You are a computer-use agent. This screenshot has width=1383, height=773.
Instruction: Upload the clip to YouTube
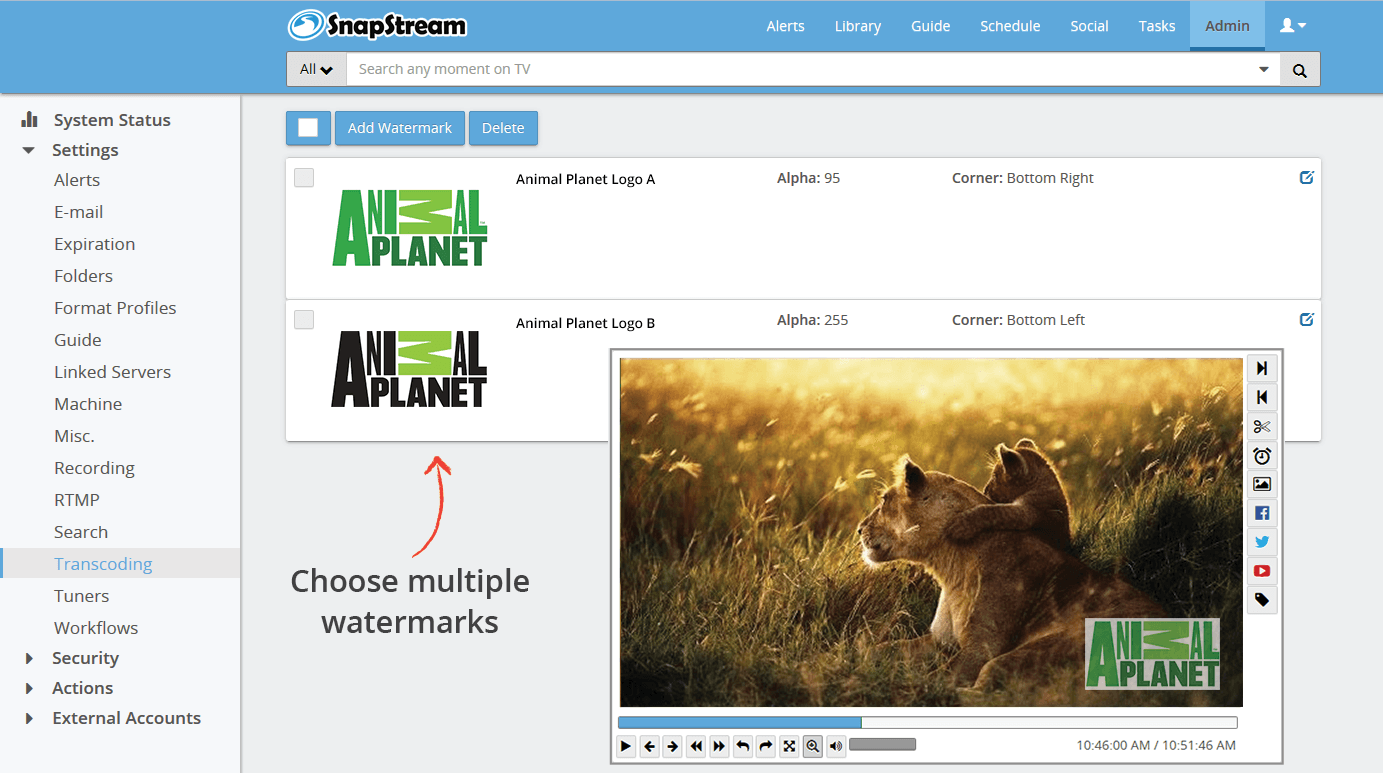pyautogui.click(x=1262, y=571)
